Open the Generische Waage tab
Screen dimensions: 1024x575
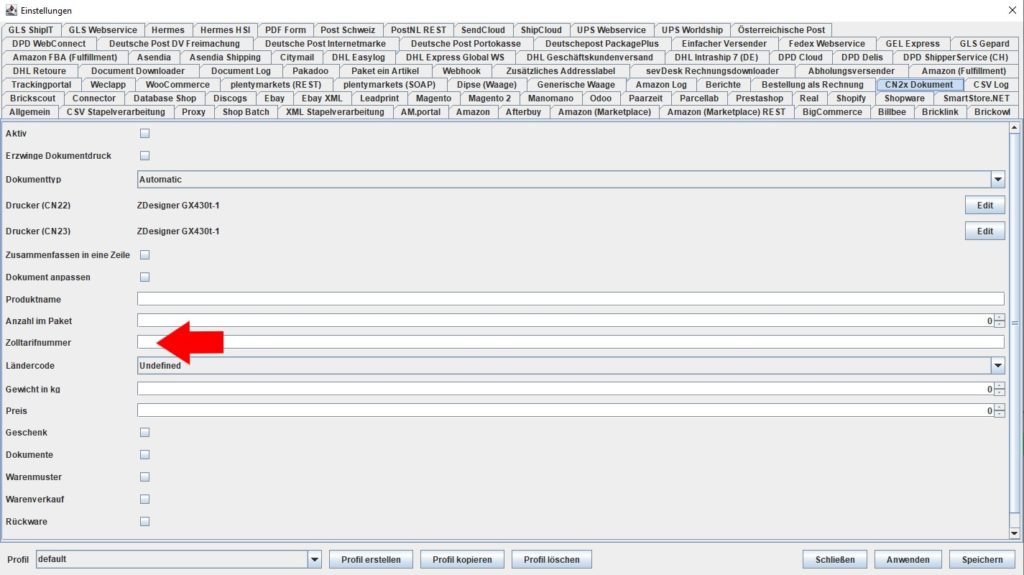point(575,84)
